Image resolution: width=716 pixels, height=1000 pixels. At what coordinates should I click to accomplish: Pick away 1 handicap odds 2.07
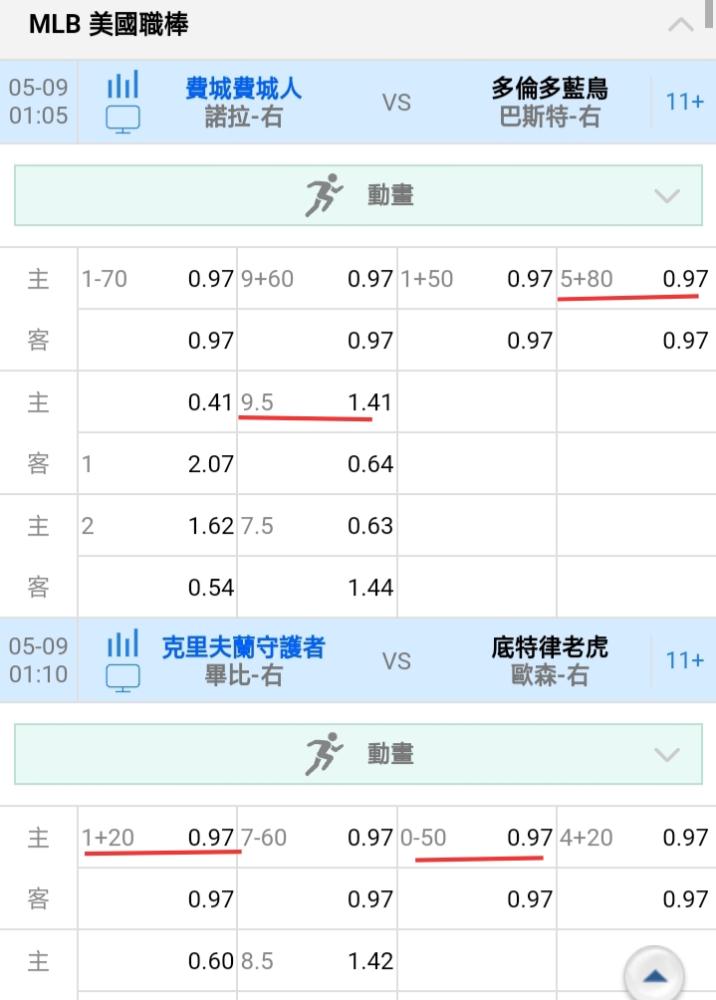[x=157, y=464]
